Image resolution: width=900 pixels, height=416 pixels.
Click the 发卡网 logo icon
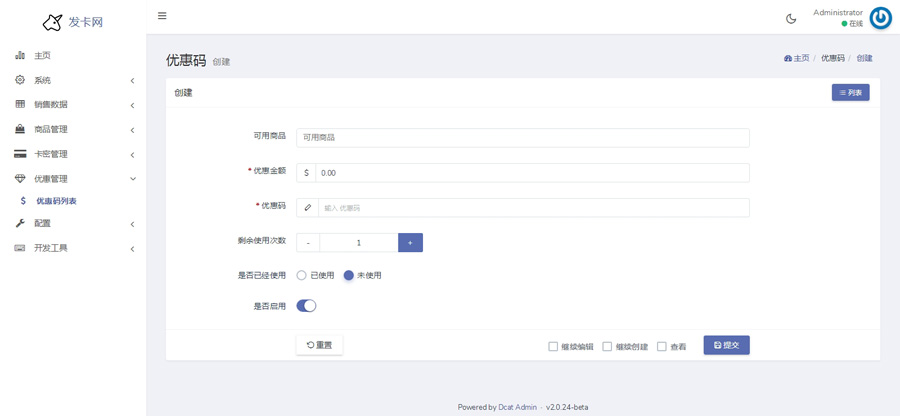click(x=52, y=22)
